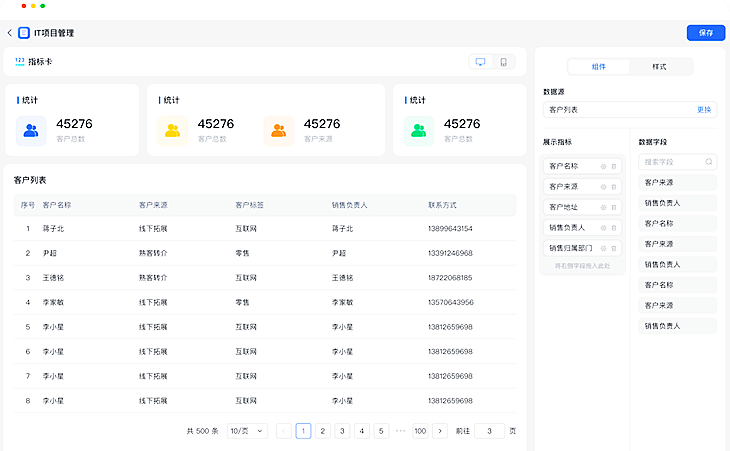
Task: Open settings for 销售负责人 indicator
Action: click(603, 228)
